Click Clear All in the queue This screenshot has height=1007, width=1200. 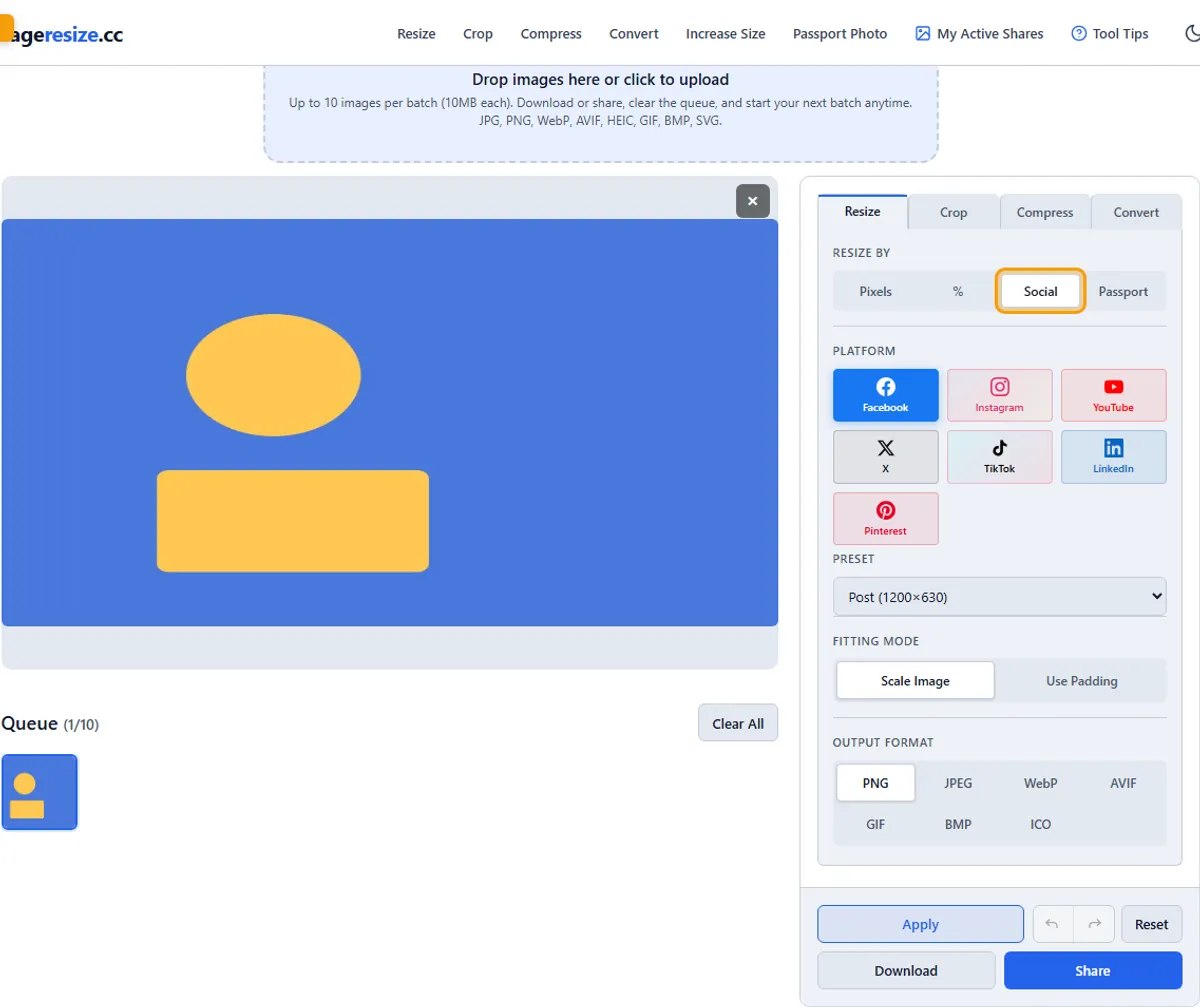[738, 723]
